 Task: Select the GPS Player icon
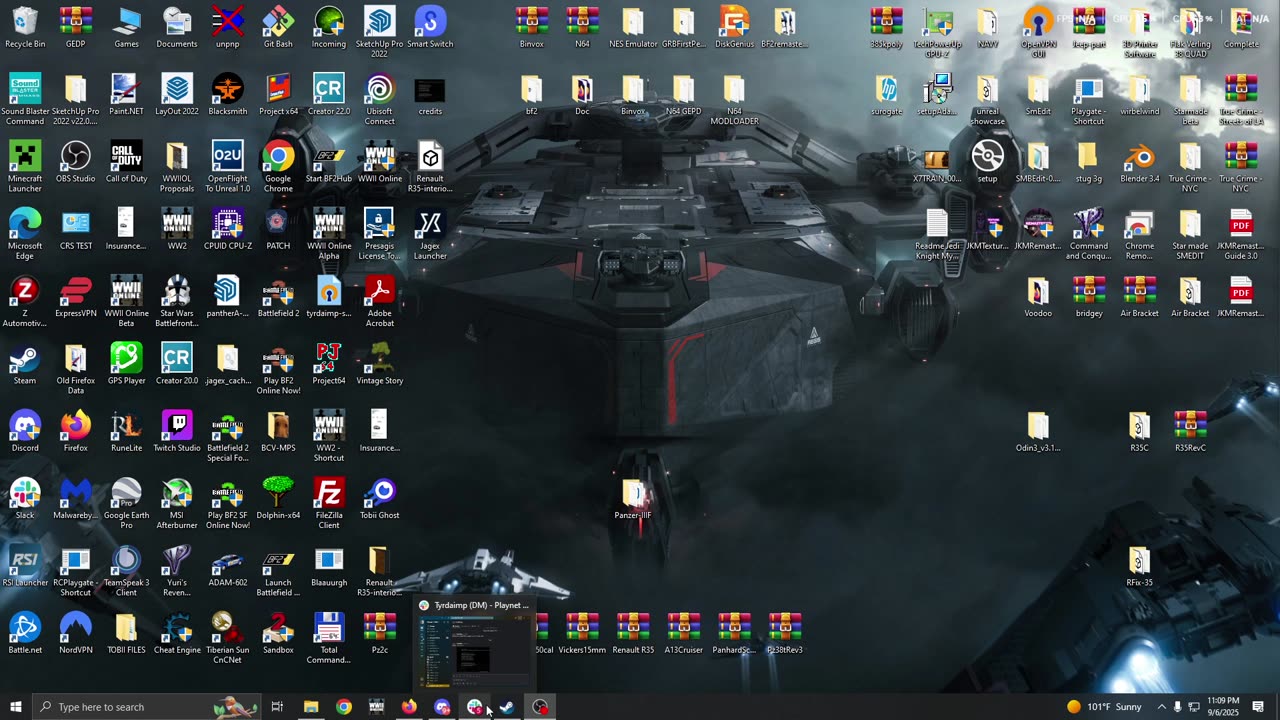126,363
